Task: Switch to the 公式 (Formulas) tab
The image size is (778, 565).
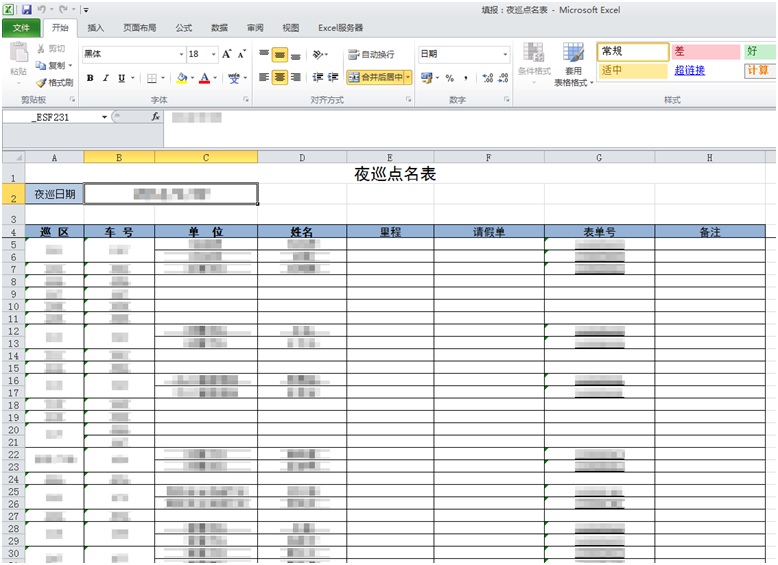Action: click(184, 28)
